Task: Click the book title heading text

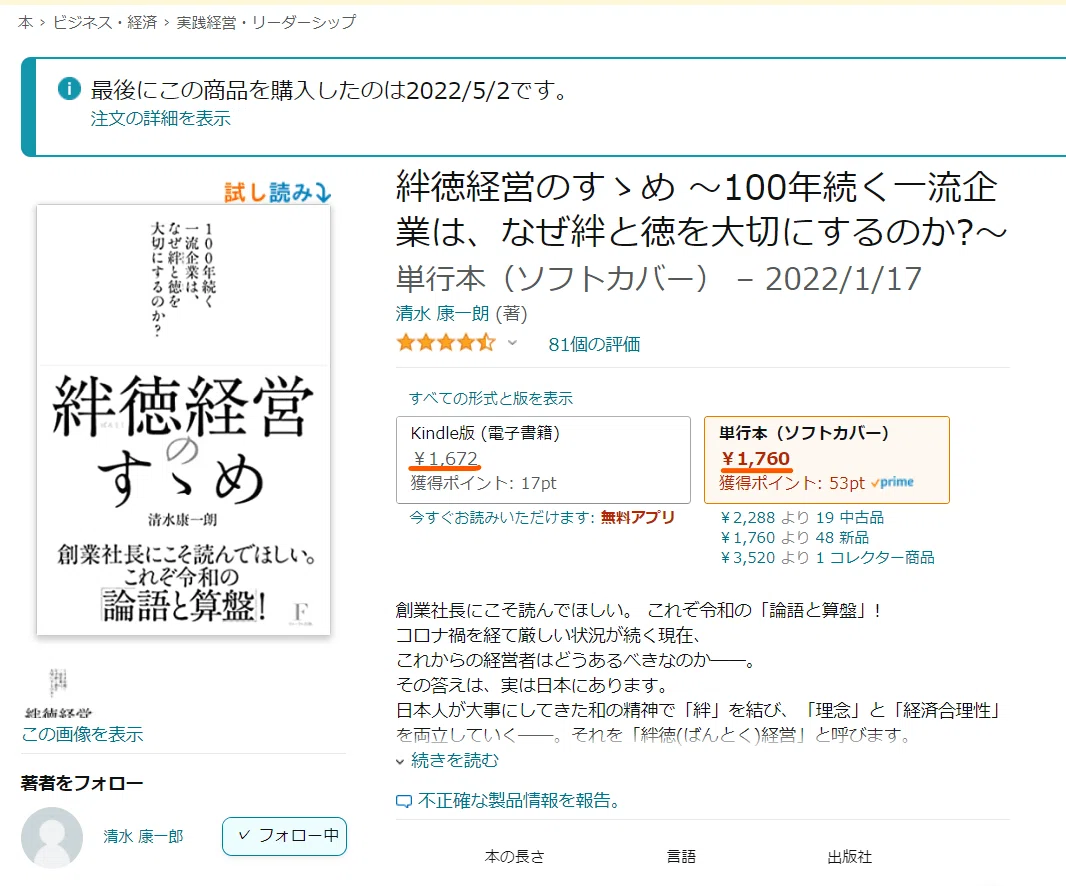Action: [x=700, y=209]
